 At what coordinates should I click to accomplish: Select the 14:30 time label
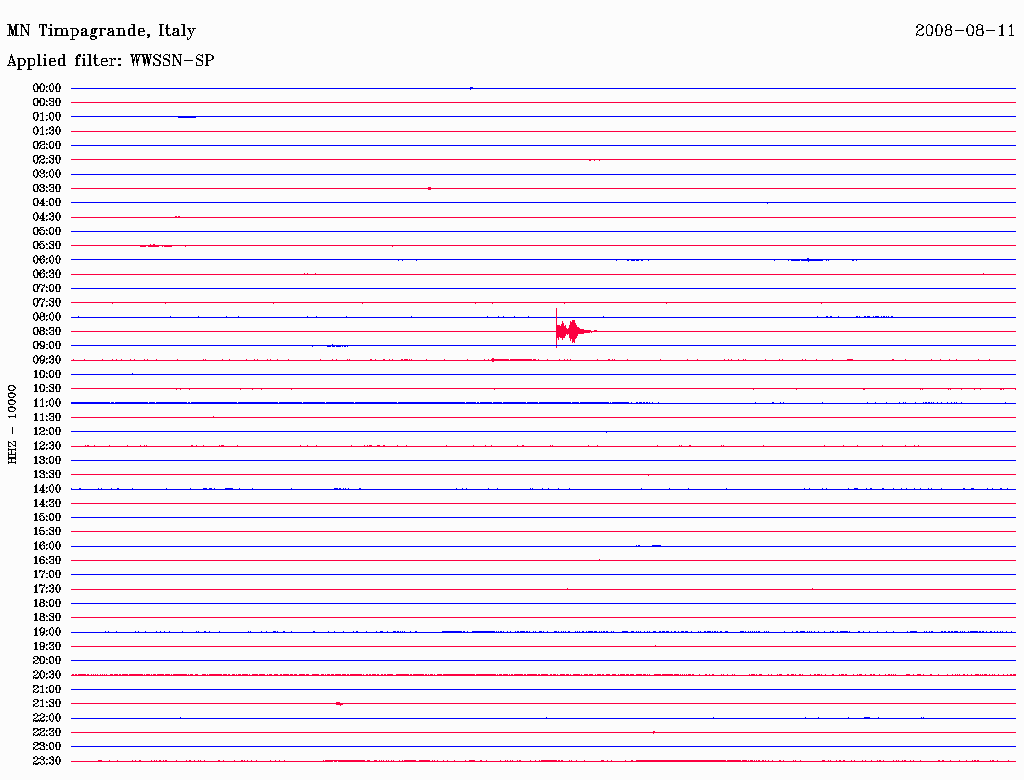[x=47, y=503]
